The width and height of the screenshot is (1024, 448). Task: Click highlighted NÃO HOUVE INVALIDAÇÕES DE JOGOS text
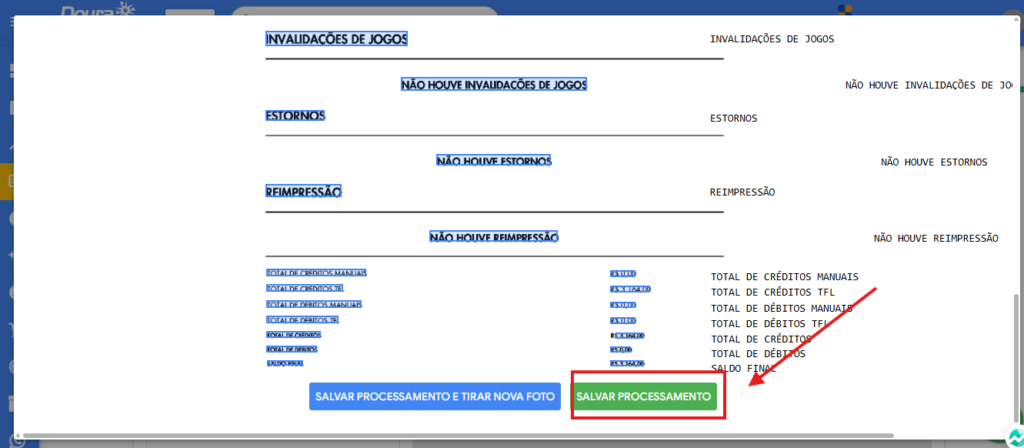(493, 85)
